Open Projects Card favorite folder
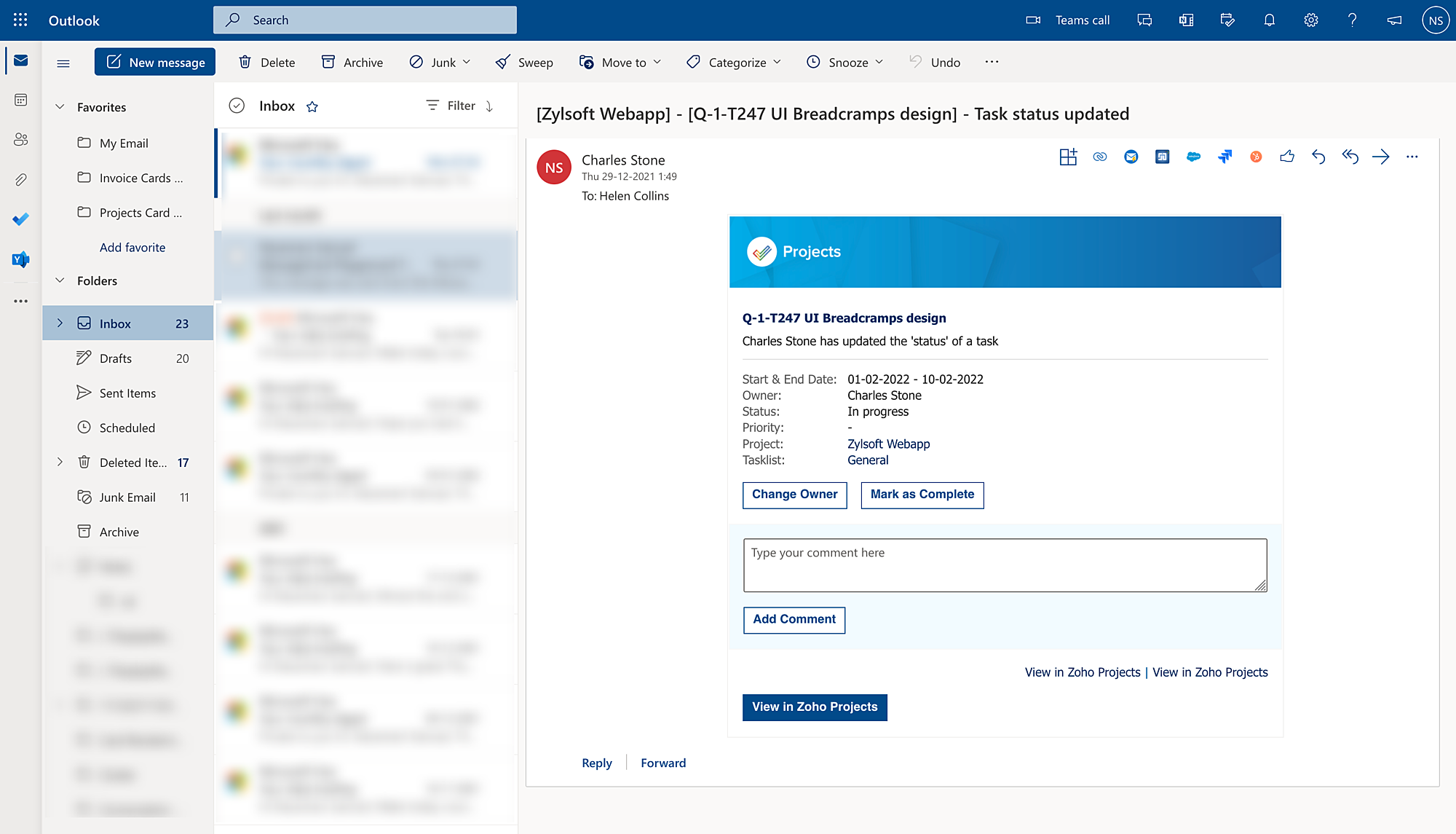 pyautogui.click(x=128, y=213)
